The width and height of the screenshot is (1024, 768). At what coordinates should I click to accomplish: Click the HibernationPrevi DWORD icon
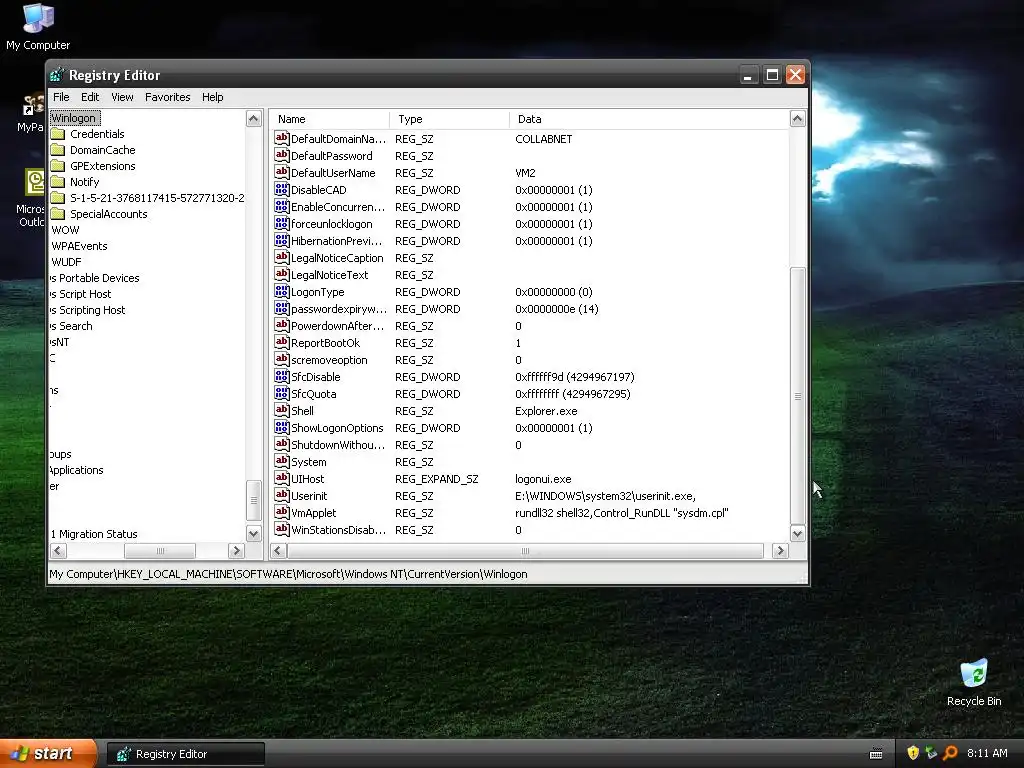click(281, 240)
